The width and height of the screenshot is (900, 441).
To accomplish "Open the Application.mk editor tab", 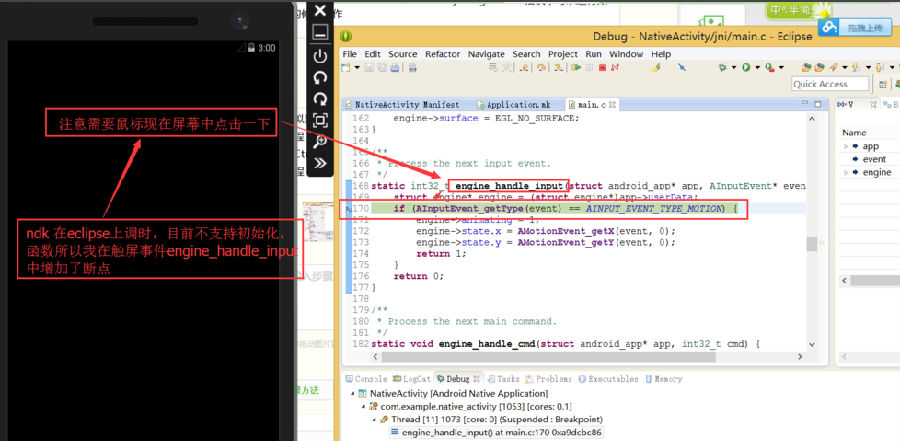I will point(516,104).
